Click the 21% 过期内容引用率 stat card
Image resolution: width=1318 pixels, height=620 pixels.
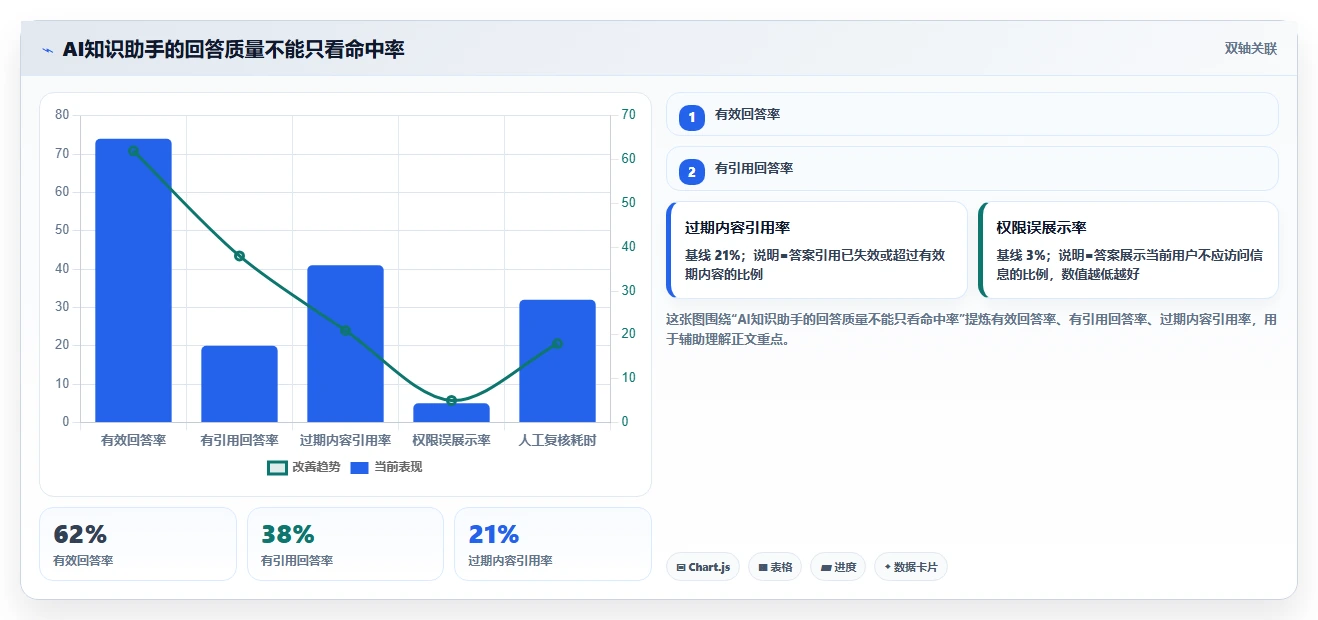(553, 544)
